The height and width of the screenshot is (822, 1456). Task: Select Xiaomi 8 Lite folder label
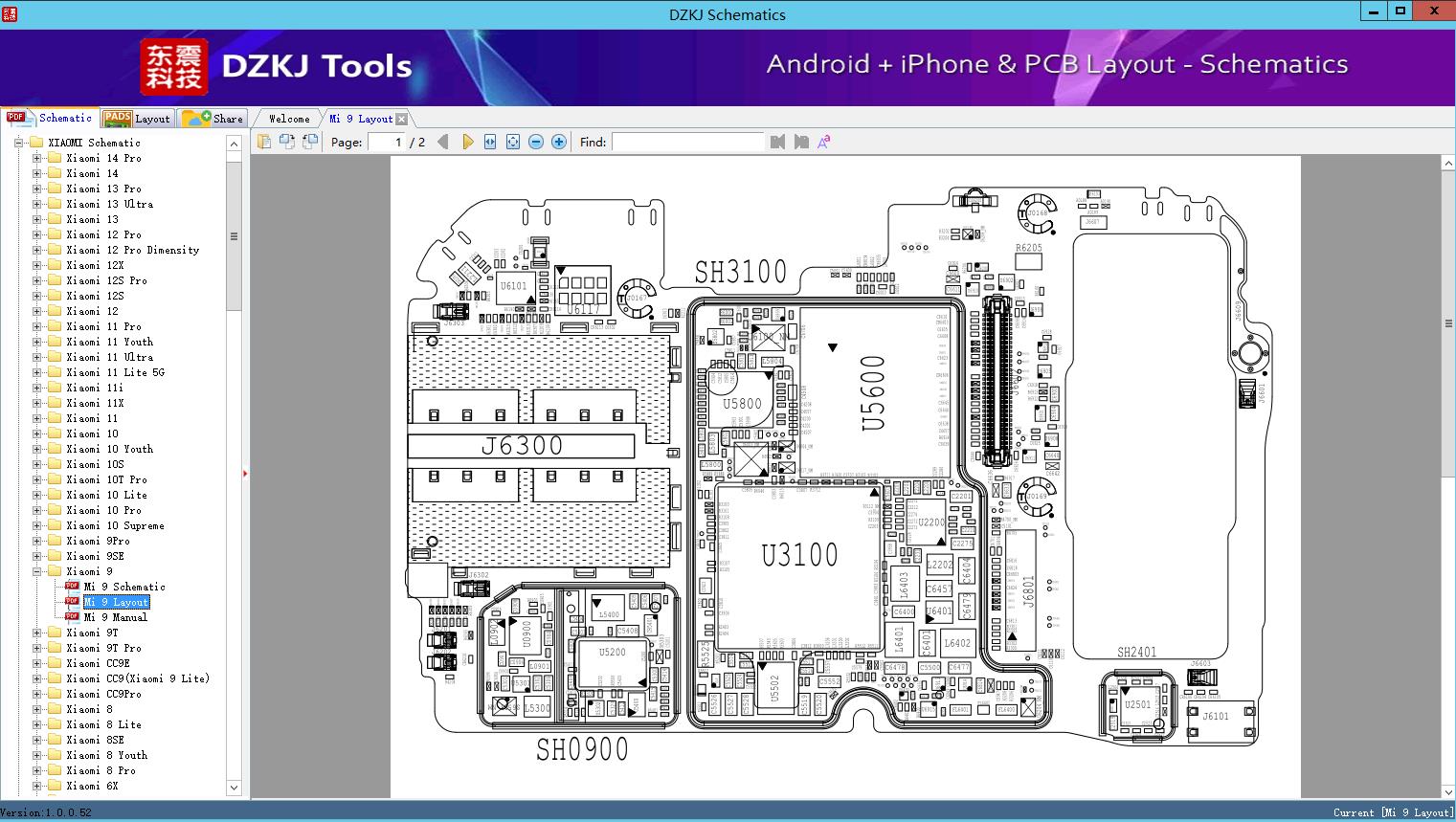click(x=104, y=724)
